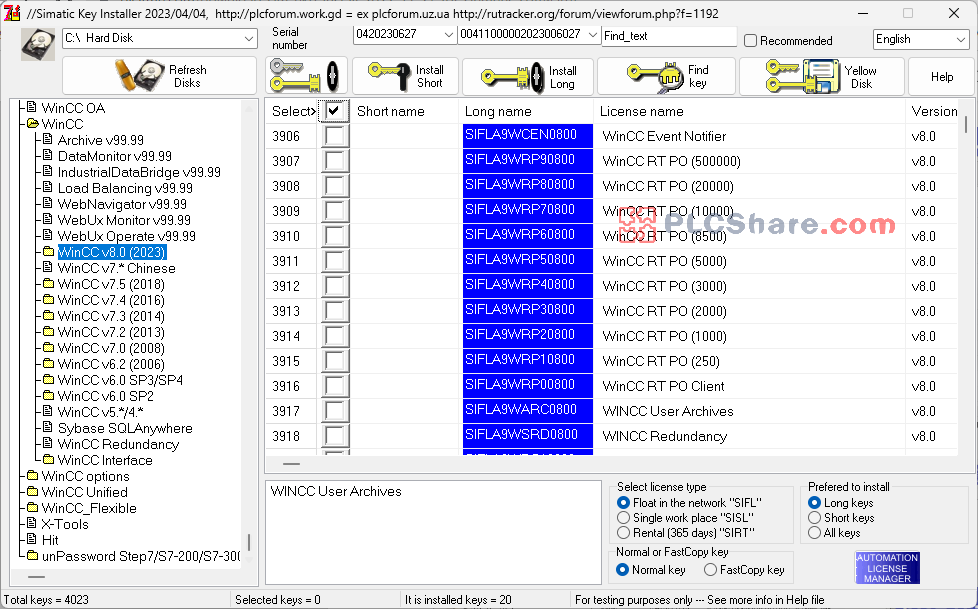978x609 pixels.
Task: Check the box for key 3917
Action: point(334,411)
